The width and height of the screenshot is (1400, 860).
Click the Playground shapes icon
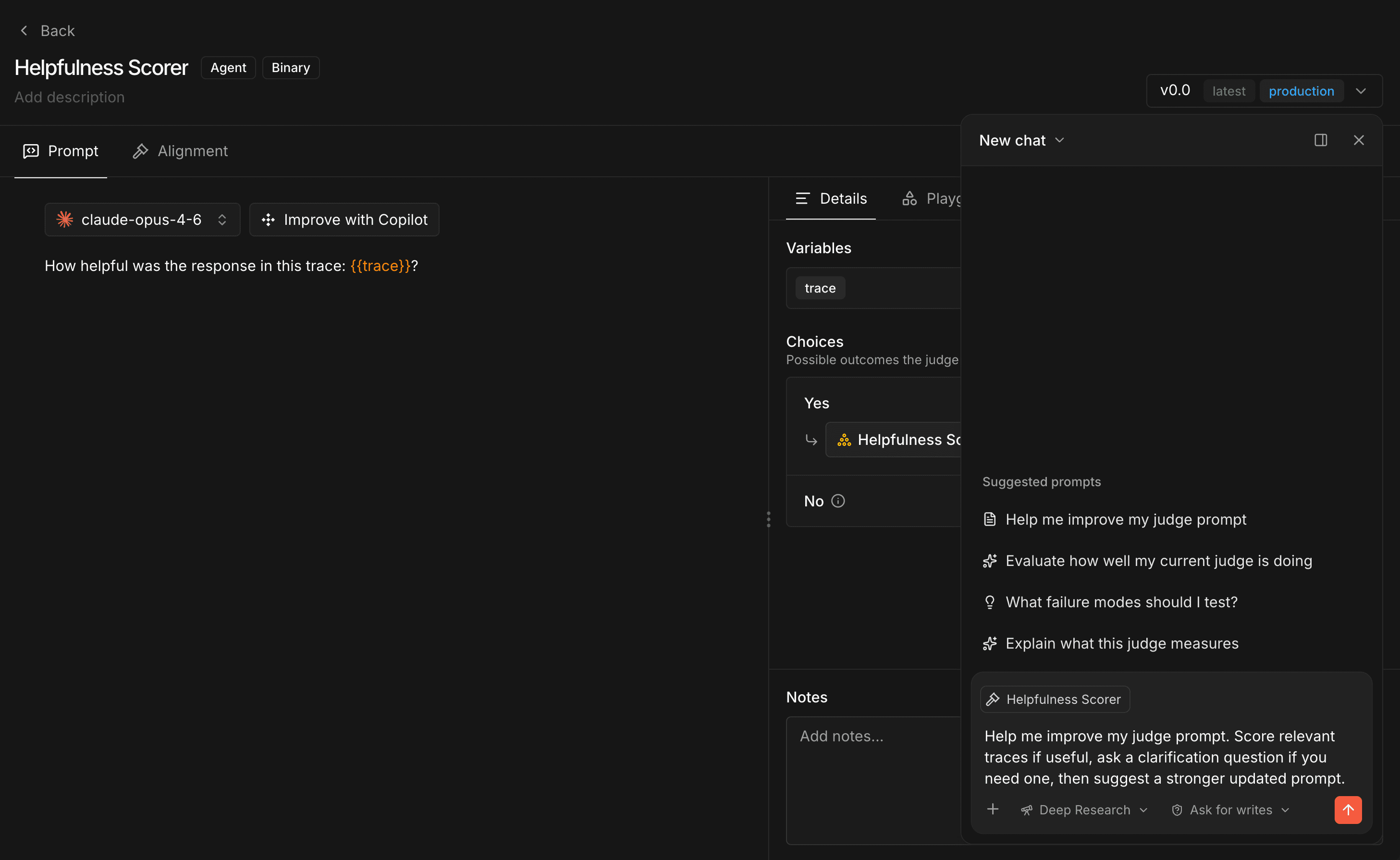coord(909,198)
